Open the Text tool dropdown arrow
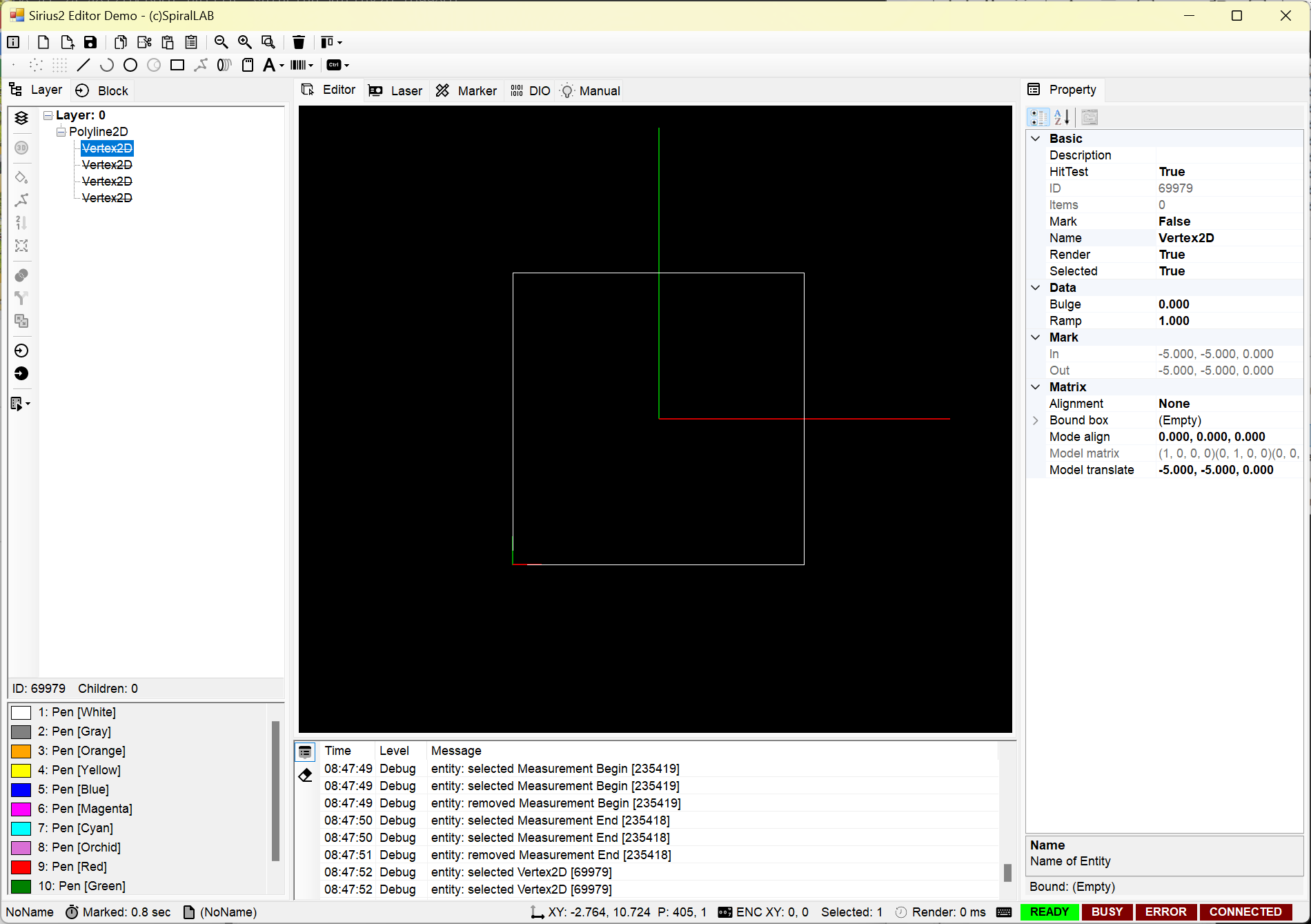The width and height of the screenshot is (1311, 924). (282, 66)
